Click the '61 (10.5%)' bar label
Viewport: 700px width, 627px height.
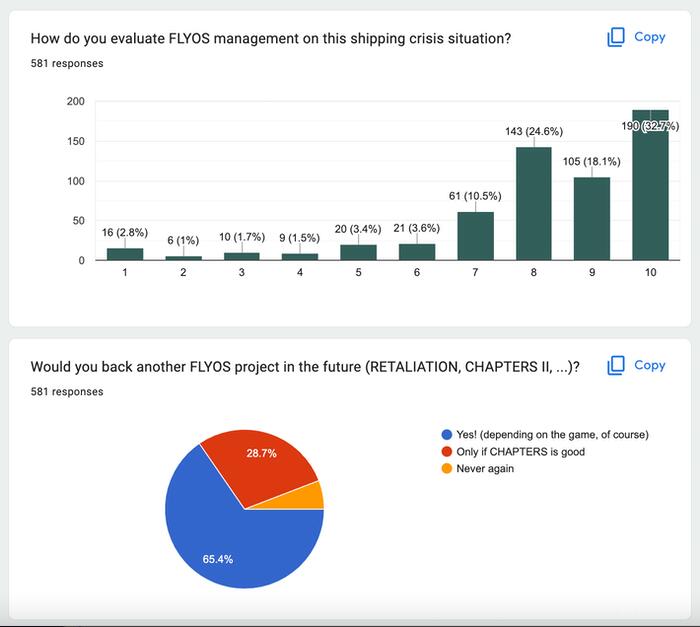tap(475, 196)
